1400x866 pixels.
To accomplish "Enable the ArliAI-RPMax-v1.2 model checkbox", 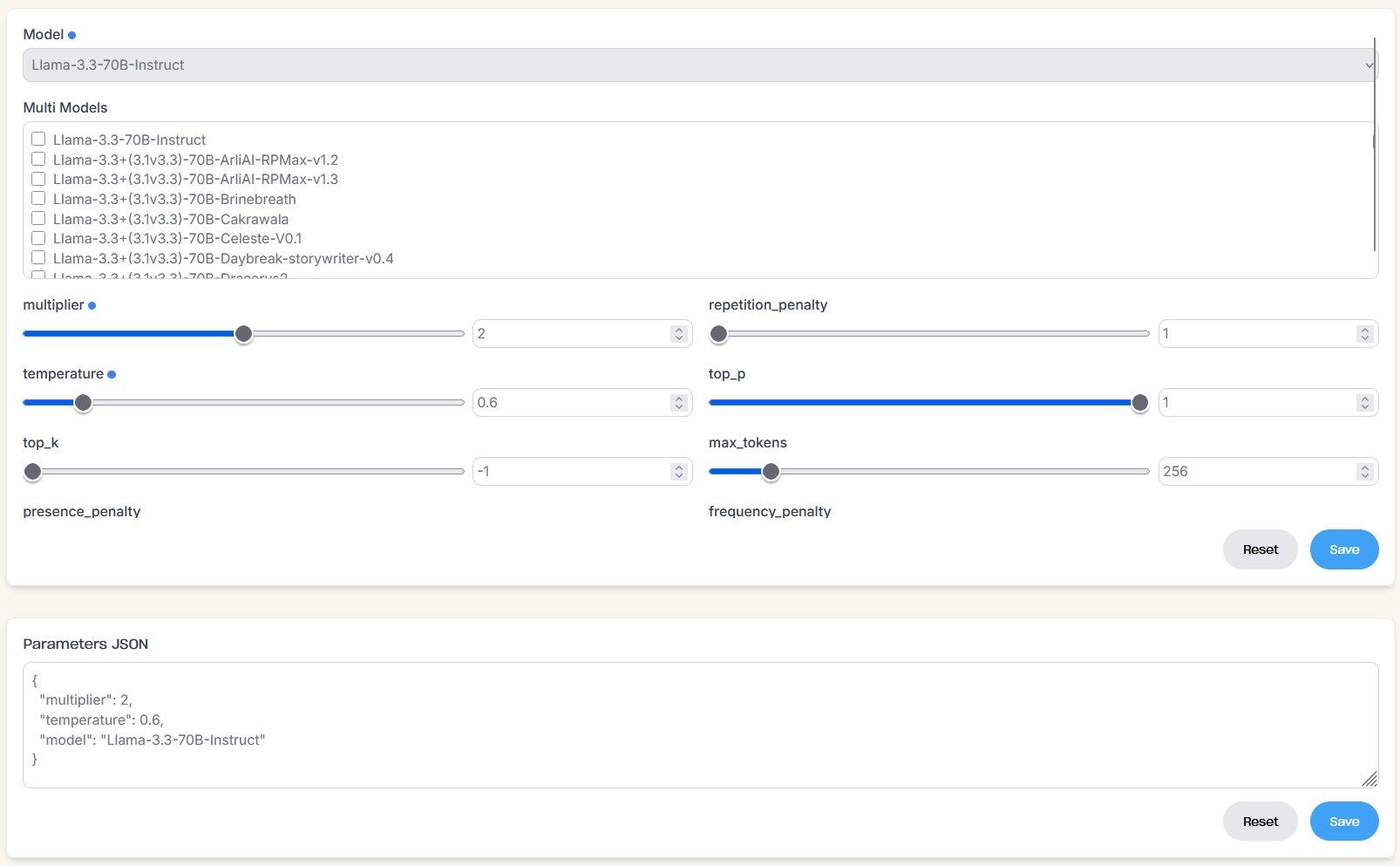I will coord(38,159).
